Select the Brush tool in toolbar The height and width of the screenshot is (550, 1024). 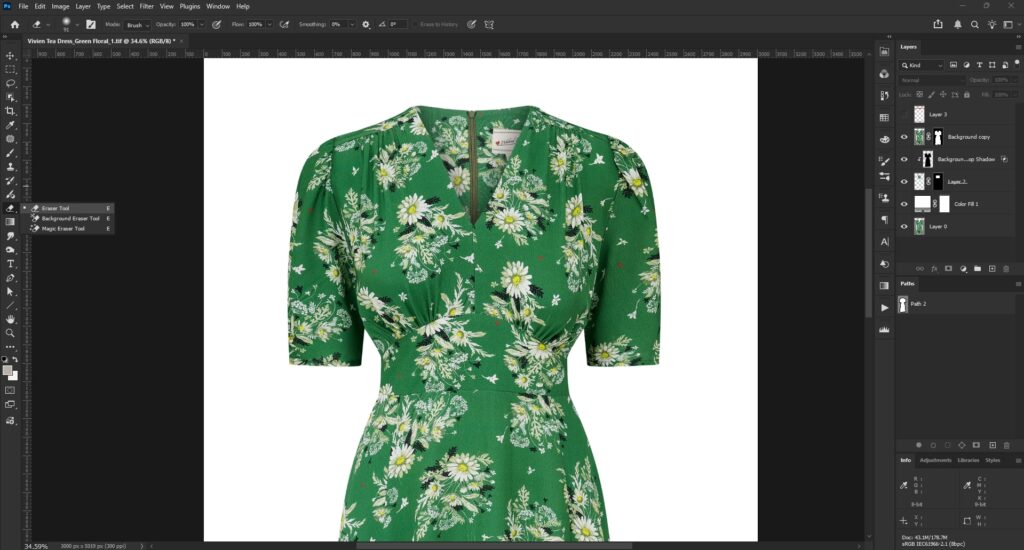(10, 153)
